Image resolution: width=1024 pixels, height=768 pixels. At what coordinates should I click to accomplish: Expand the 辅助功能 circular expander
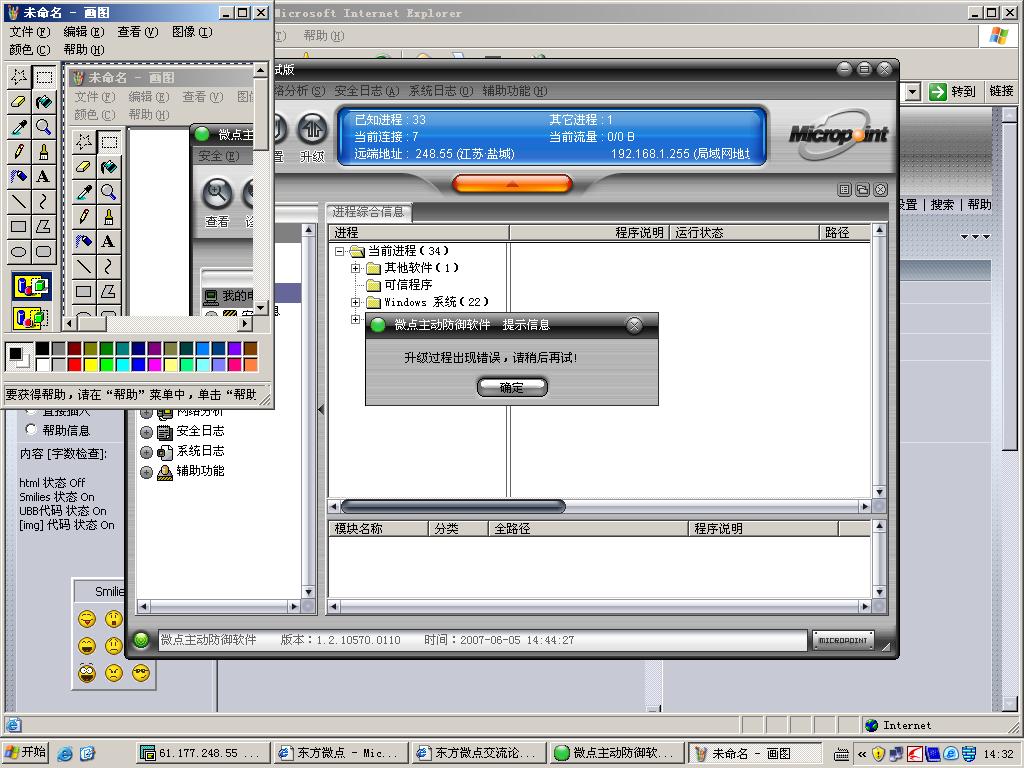[x=146, y=472]
